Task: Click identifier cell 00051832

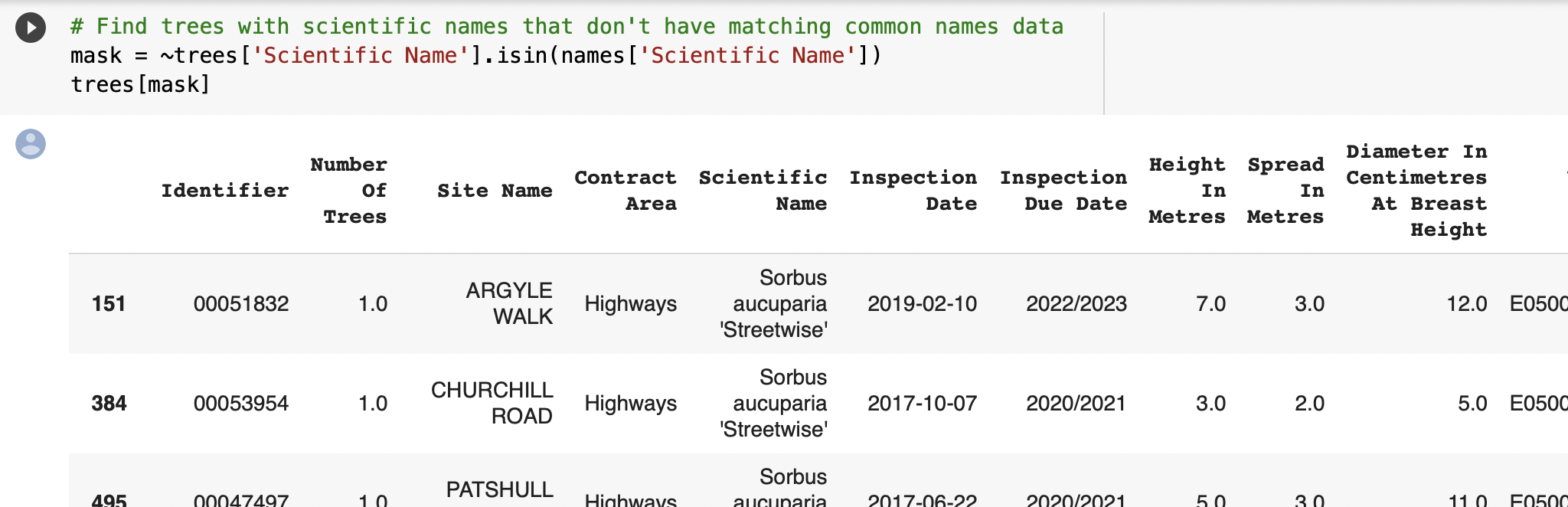Action: (x=241, y=304)
